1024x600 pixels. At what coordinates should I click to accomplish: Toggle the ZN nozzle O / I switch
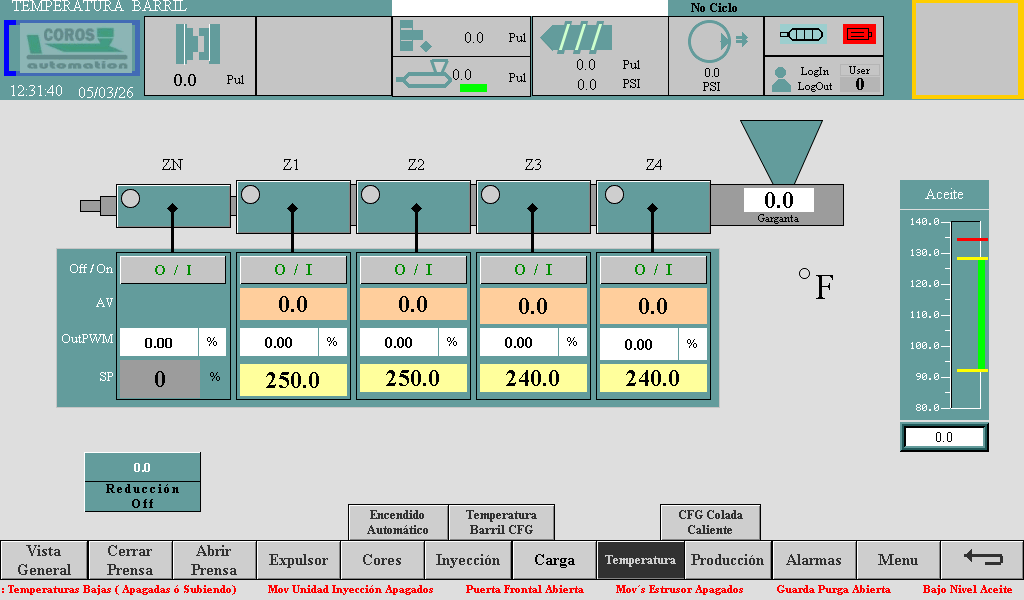[173, 270]
